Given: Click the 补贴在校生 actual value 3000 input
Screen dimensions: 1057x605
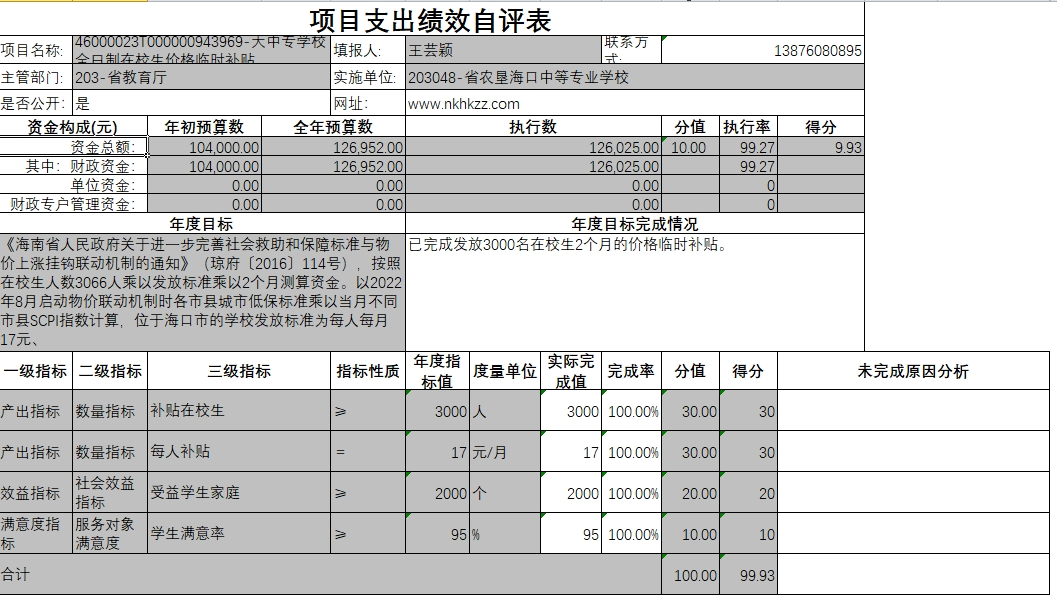Looking at the screenshot, I should pos(570,411).
